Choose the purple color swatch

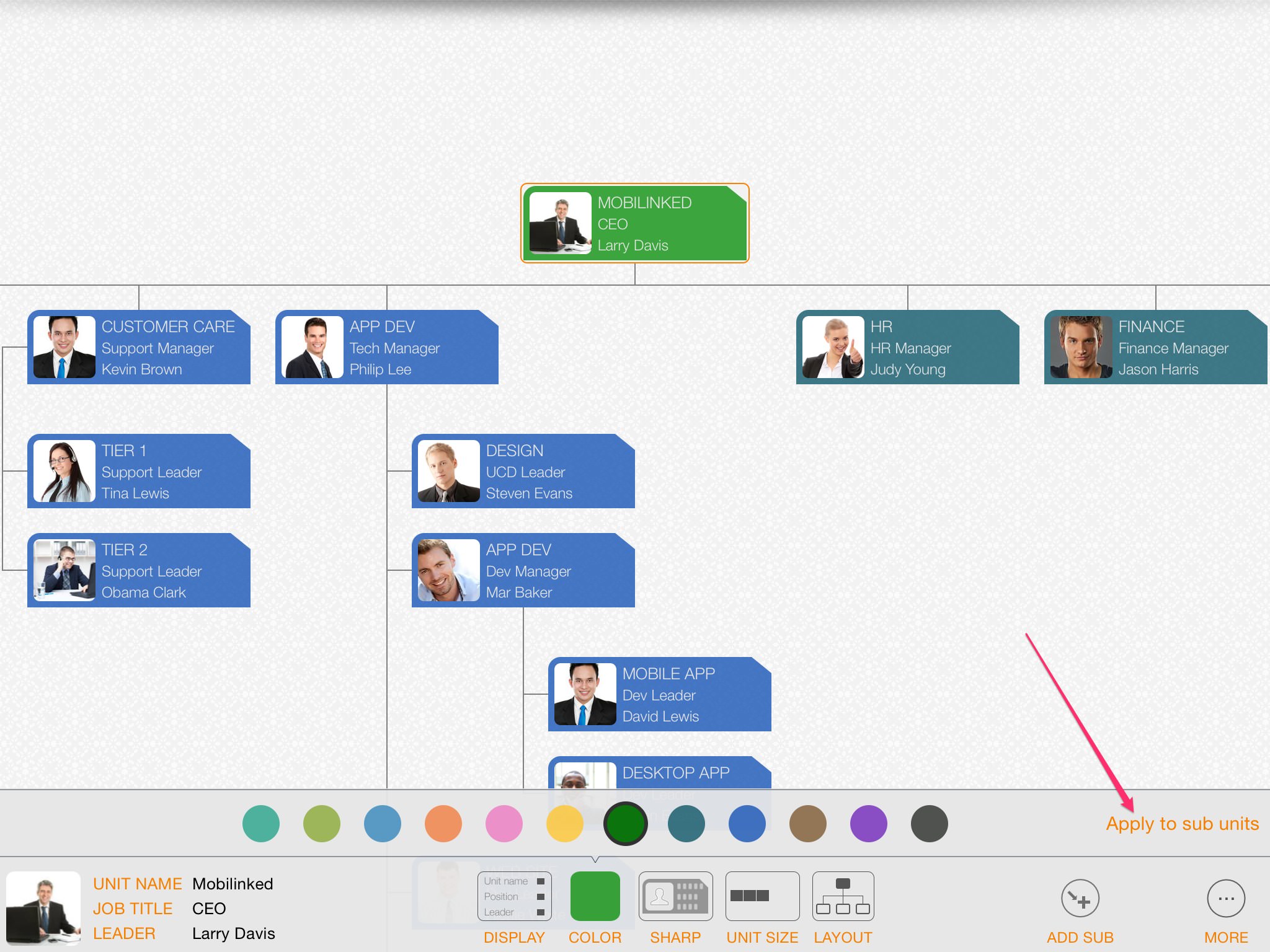pyautogui.click(x=868, y=824)
